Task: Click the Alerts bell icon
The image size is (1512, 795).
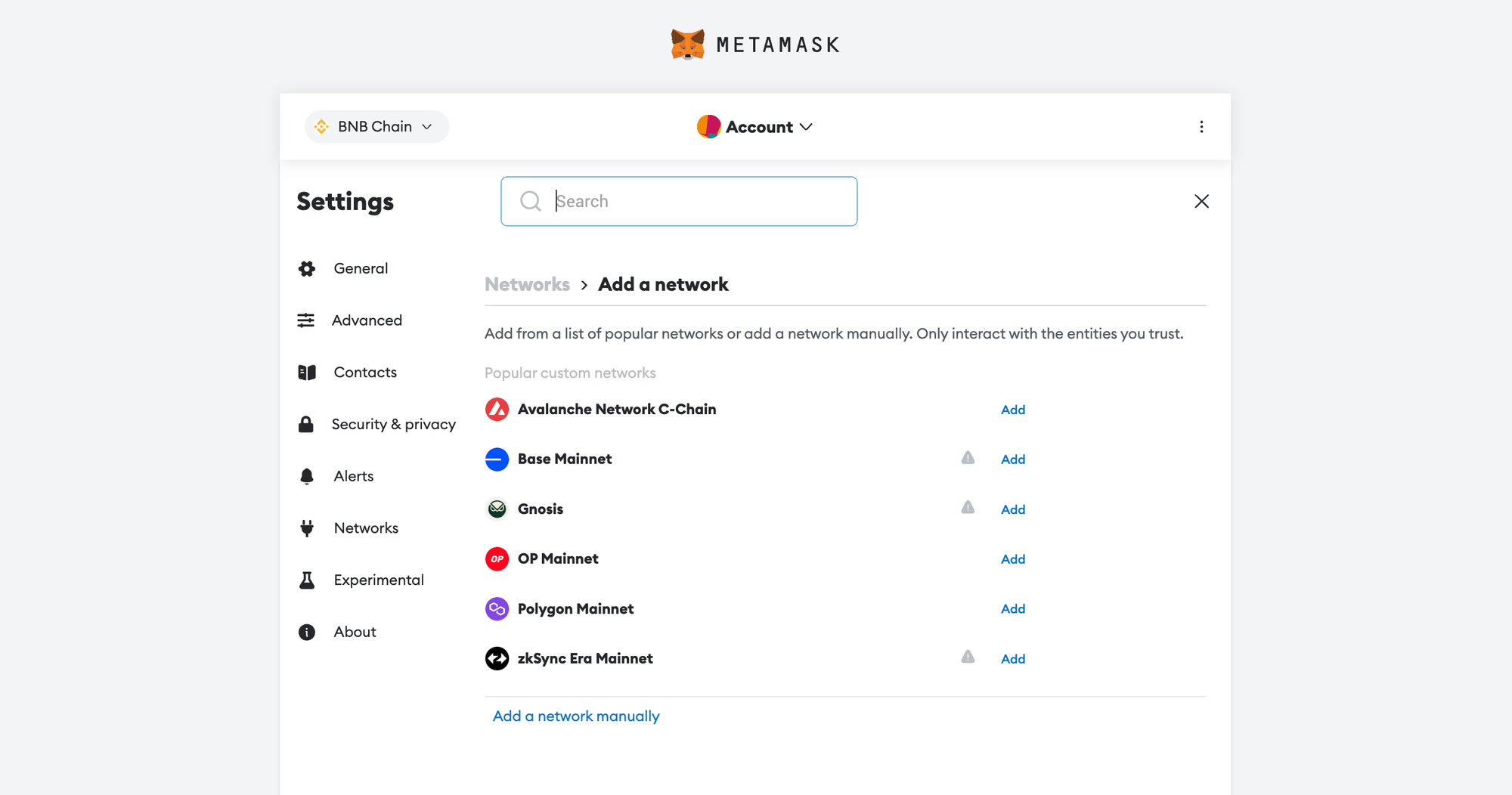Action: 306,476
